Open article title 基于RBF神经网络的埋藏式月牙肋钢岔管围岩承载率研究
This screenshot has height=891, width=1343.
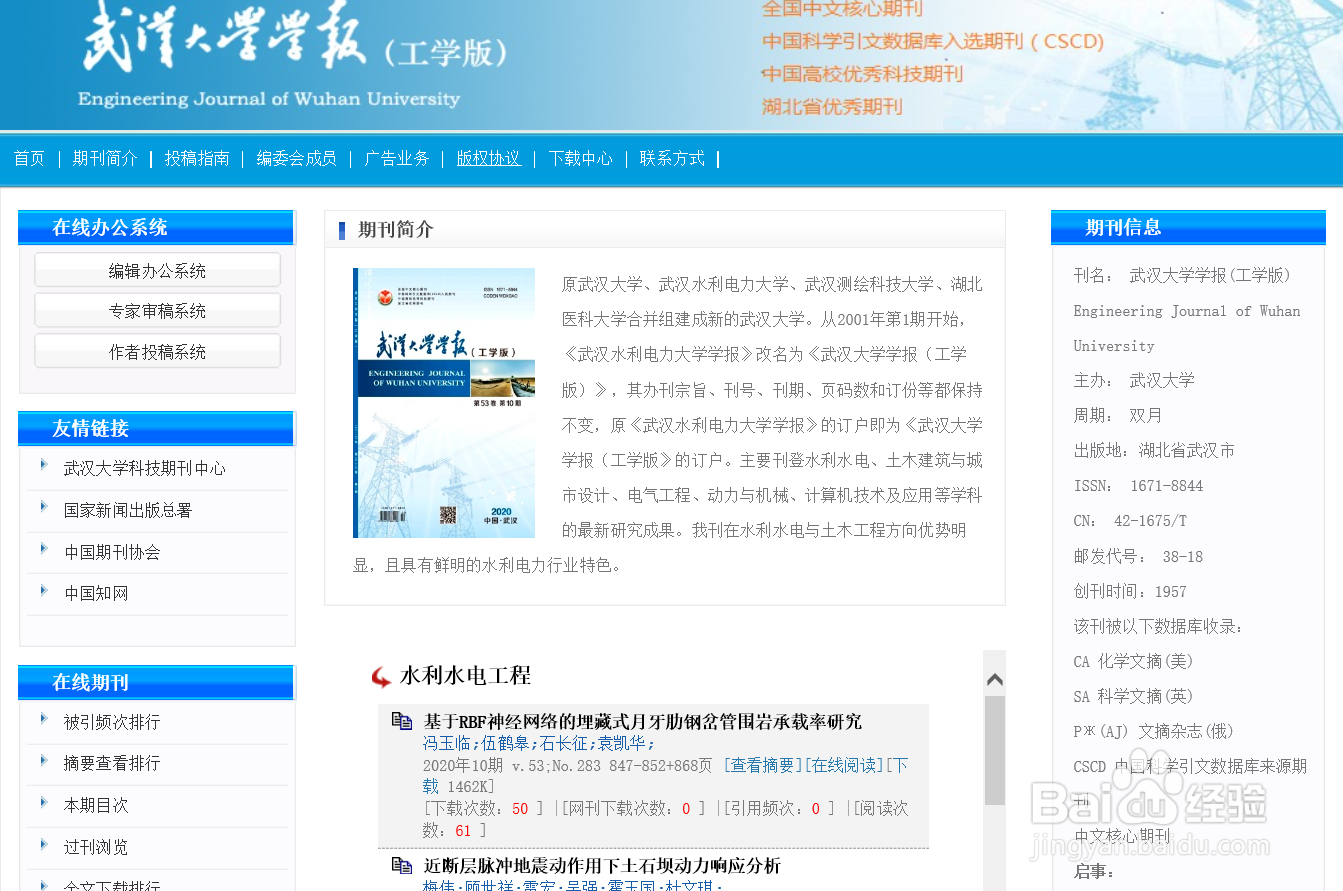coord(643,721)
